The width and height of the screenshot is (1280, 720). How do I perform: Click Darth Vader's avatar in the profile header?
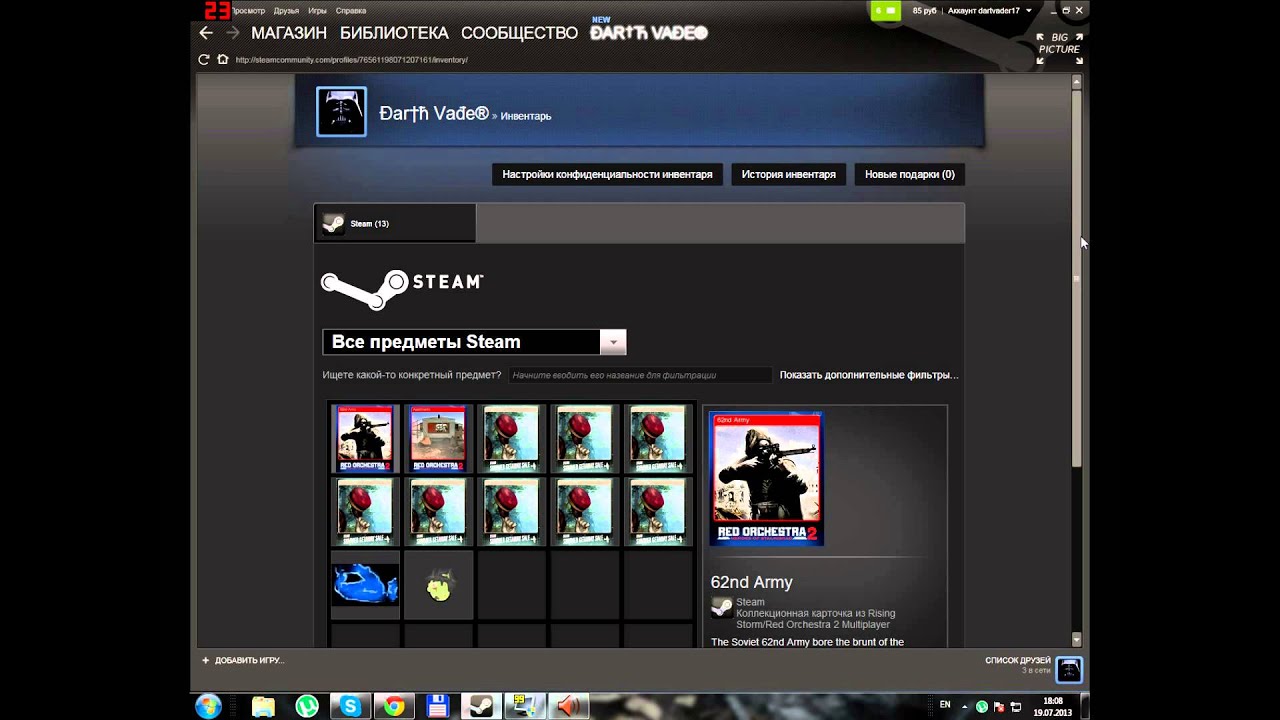[x=341, y=111]
